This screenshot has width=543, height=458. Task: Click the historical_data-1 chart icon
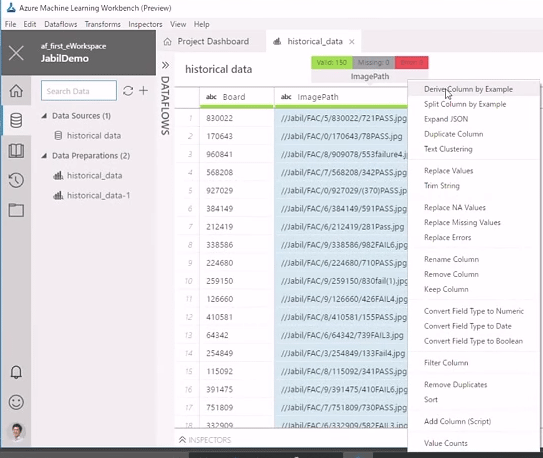58,195
